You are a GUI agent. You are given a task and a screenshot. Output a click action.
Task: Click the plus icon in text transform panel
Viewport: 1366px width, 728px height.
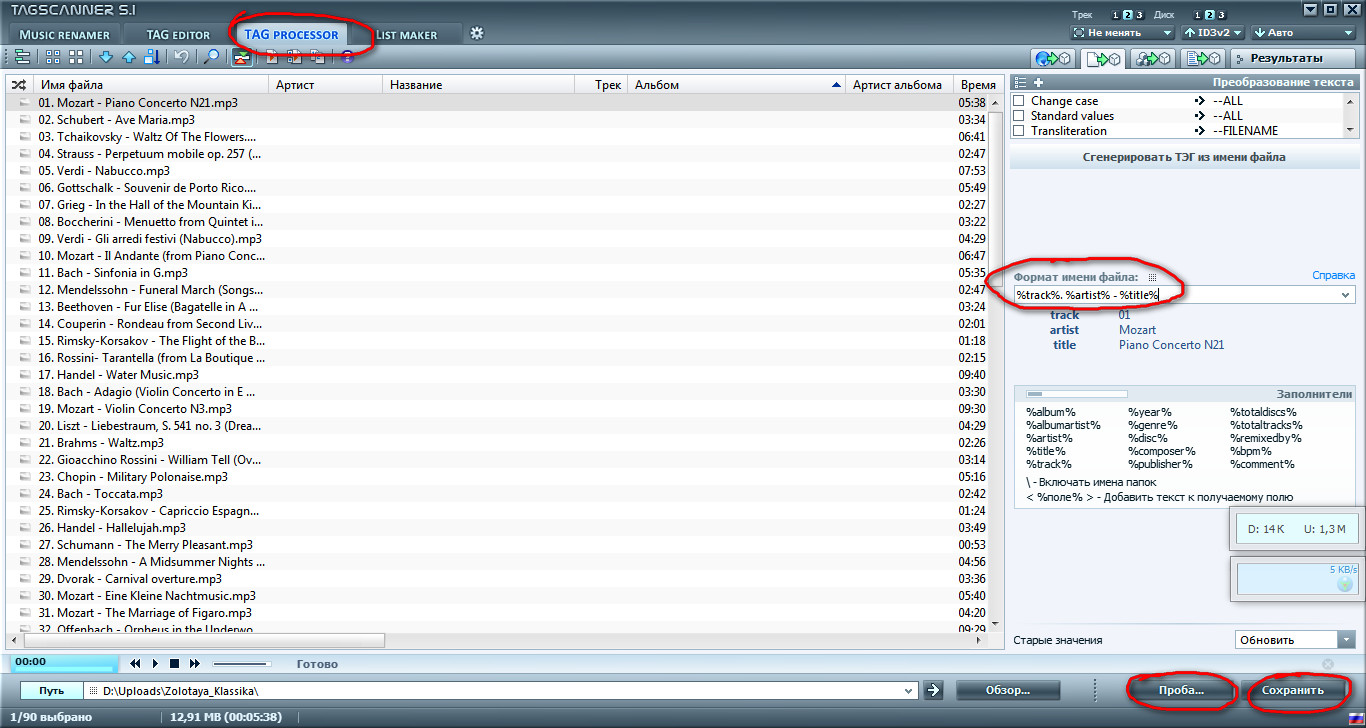pos(1038,83)
